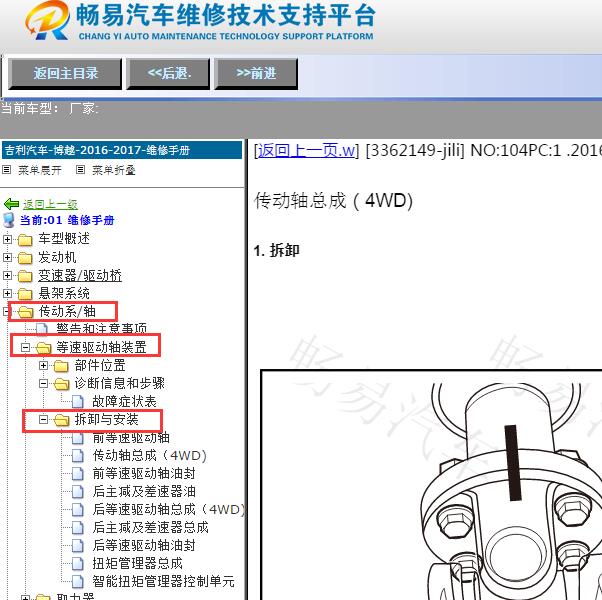The image size is (602, 600).
Task: Open 传动轴总成（4WD）tree entry
Action: click(150, 456)
